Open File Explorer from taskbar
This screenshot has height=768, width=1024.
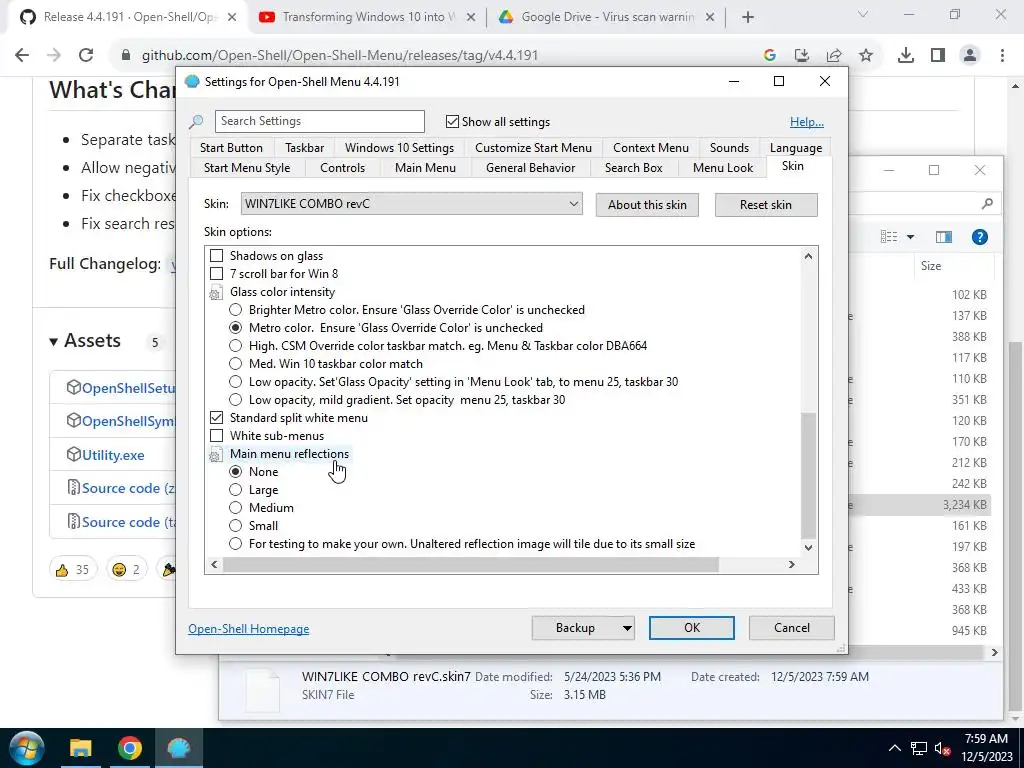pyautogui.click(x=81, y=748)
